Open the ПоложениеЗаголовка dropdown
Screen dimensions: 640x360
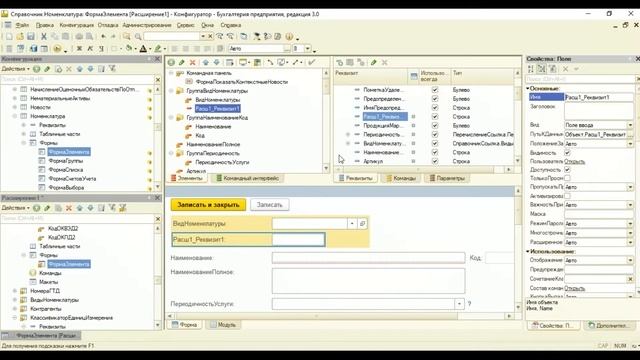[x=630, y=144]
